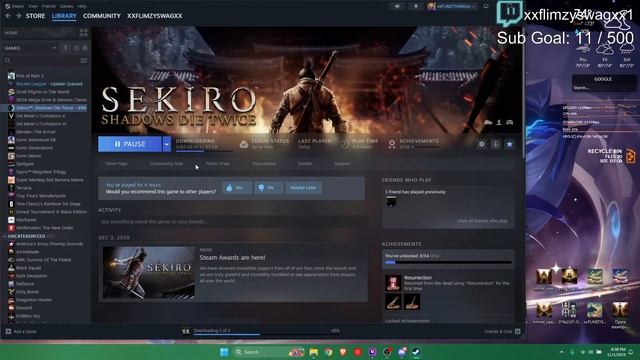Open the Games menu
The width and height of the screenshot is (640, 360).
(x=67, y=6)
